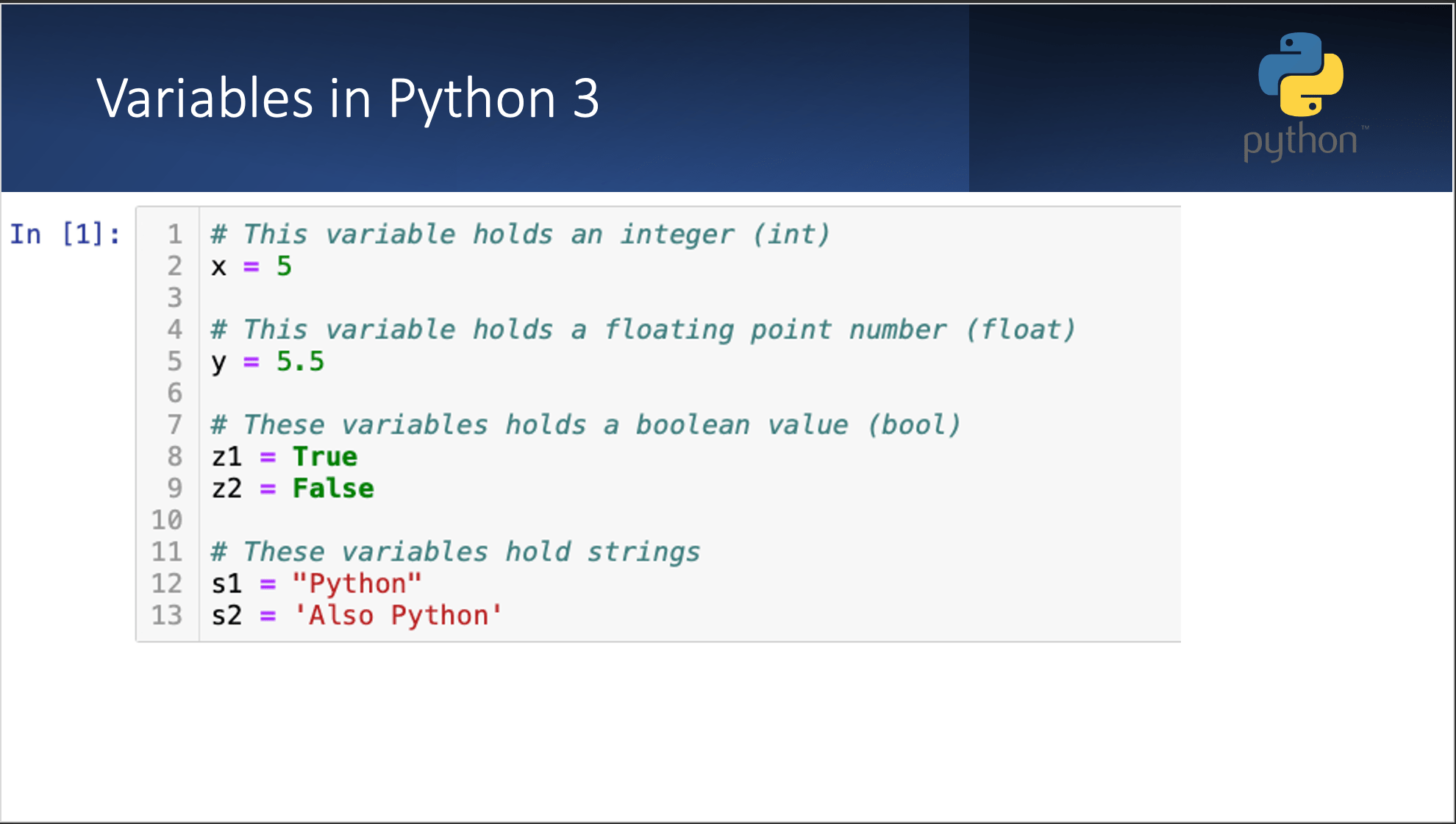Click the 'Also Python' string literal
The image size is (1456, 824).
click(x=397, y=615)
